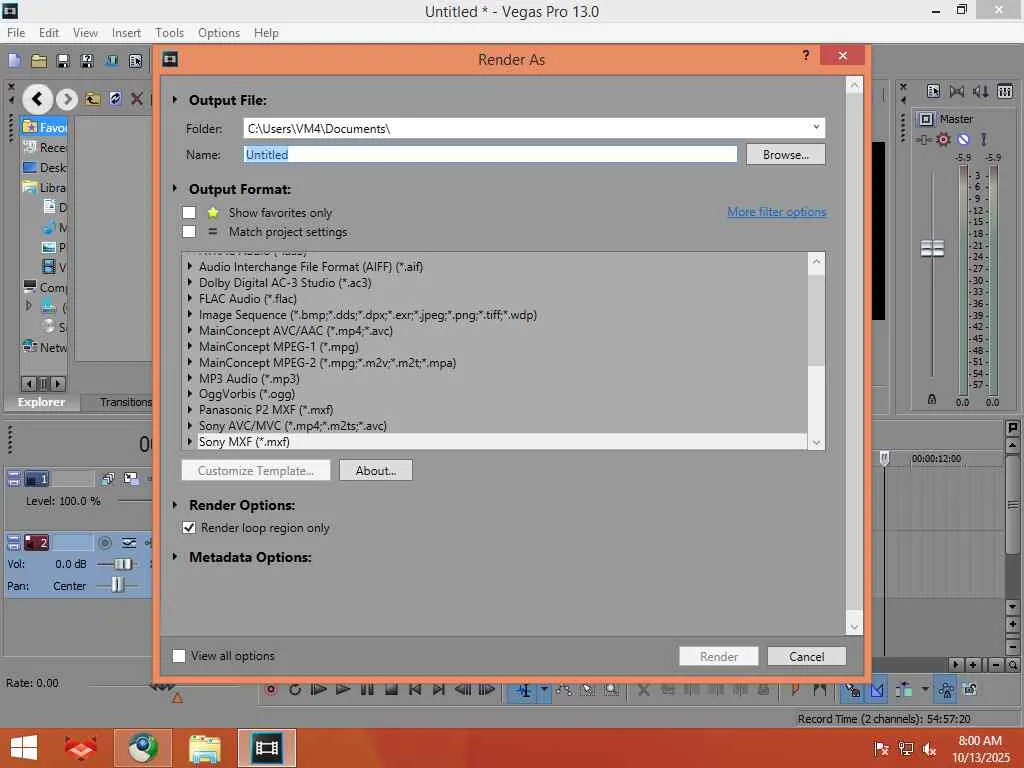Switch to the Transitions tab
The width and height of the screenshot is (1024, 768).
pyautogui.click(x=125, y=402)
